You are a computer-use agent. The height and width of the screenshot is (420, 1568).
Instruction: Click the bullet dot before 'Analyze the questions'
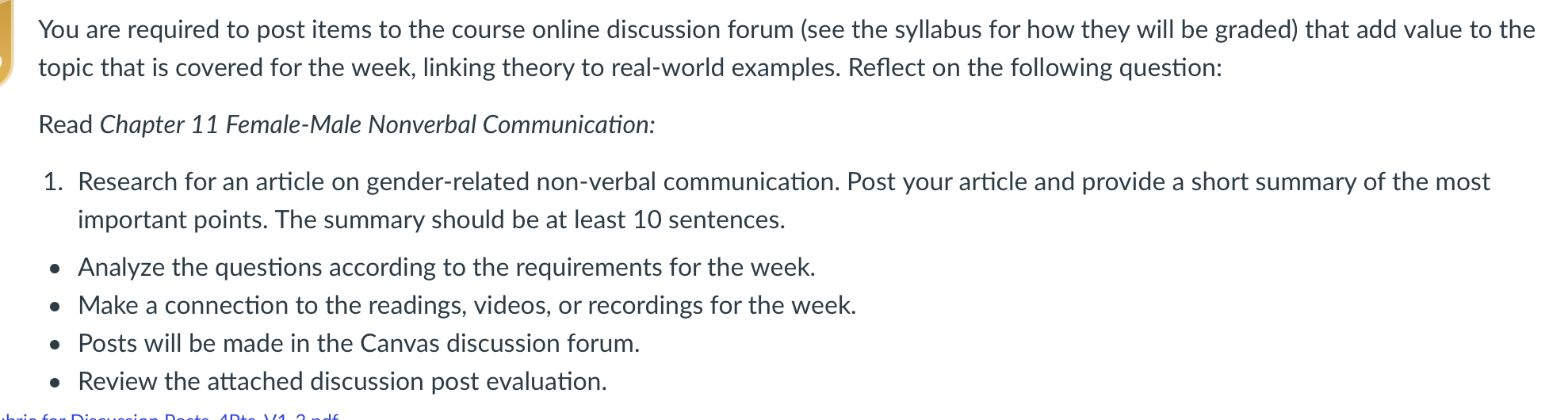(x=54, y=269)
